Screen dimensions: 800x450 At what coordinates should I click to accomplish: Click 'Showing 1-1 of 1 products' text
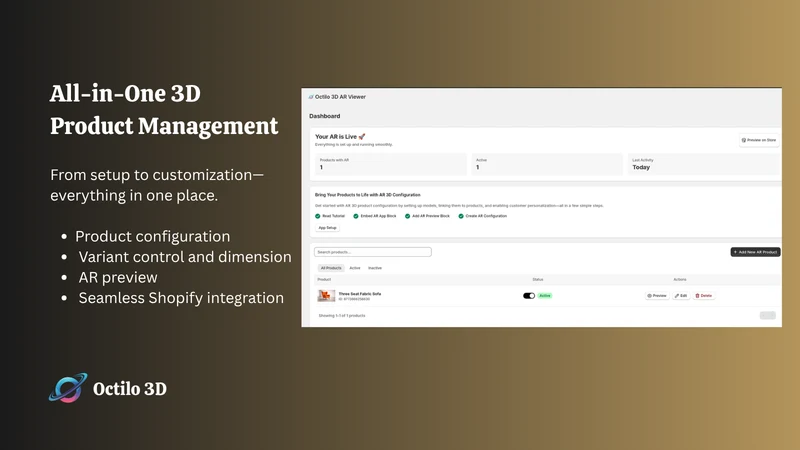[x=342, y=316]
